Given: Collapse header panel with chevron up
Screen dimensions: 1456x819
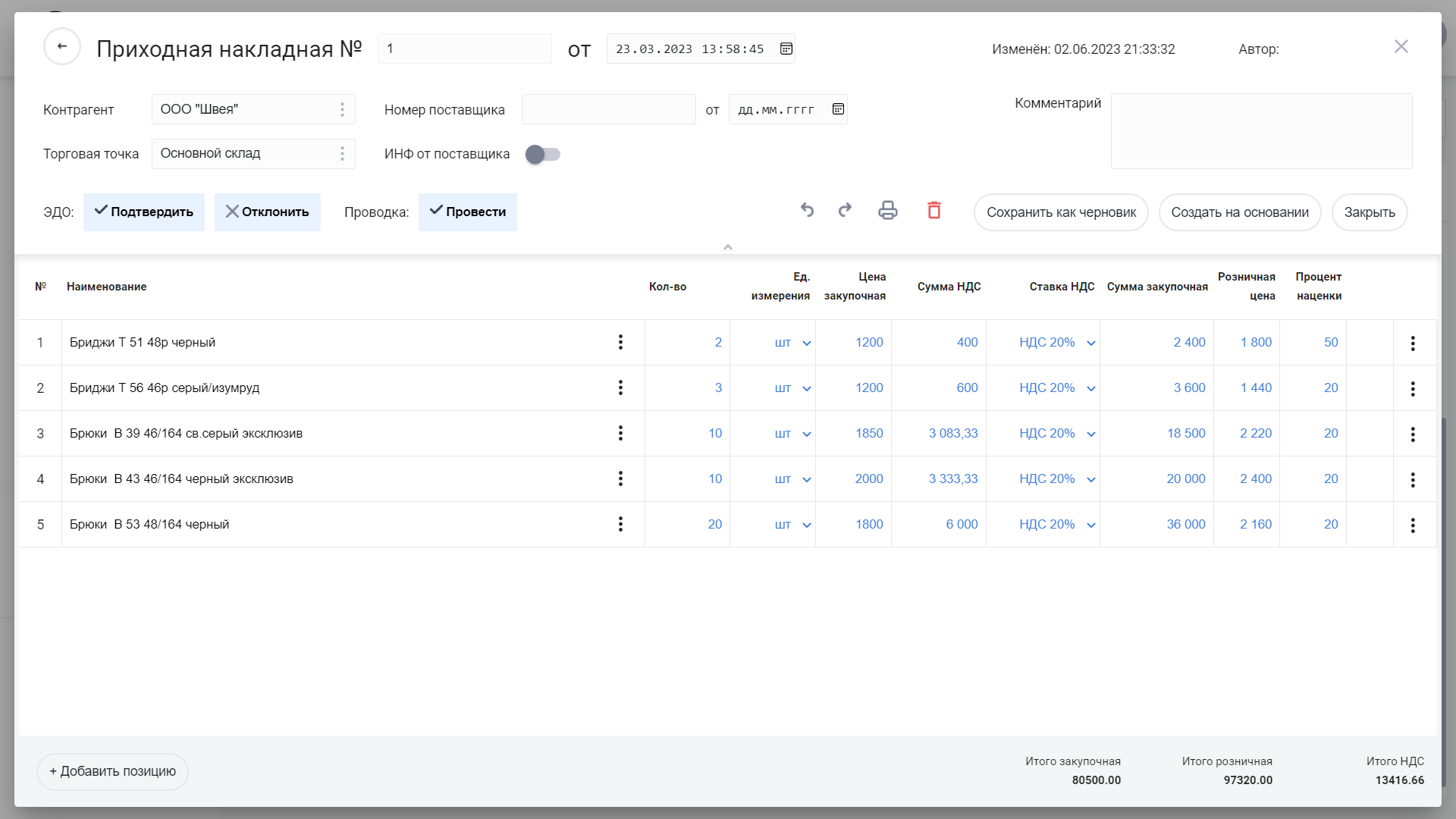Looking at the screenshot, I should pyautogui.click(x=728, y=247).
